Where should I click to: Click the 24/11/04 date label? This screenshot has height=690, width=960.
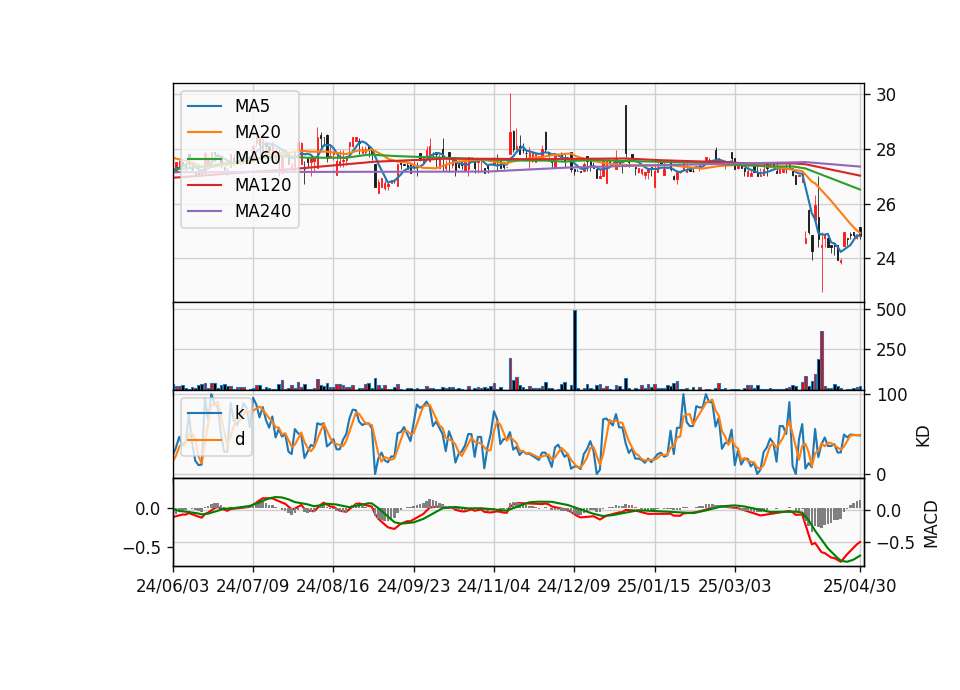click(x=493, y=586)
